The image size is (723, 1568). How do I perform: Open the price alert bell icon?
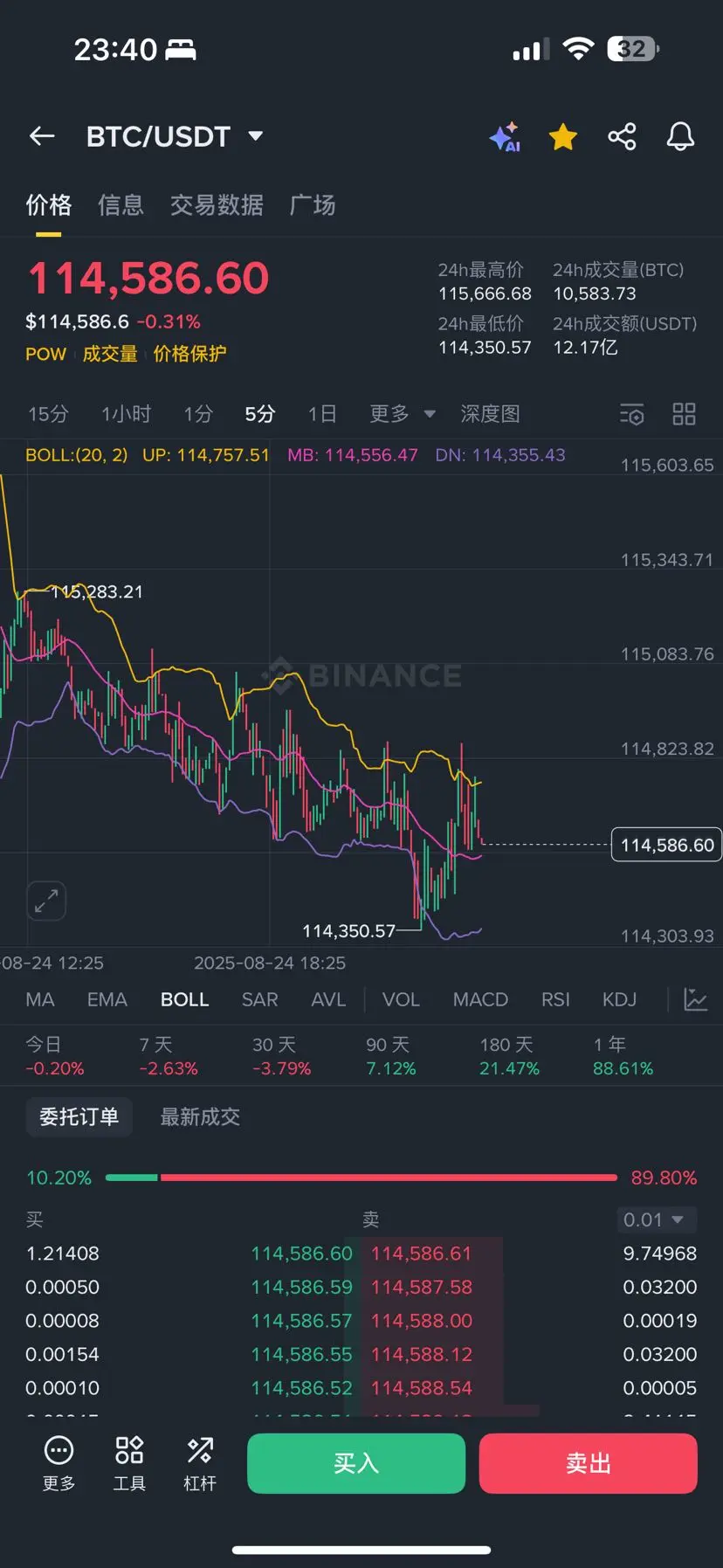click(x=680, y=137)
